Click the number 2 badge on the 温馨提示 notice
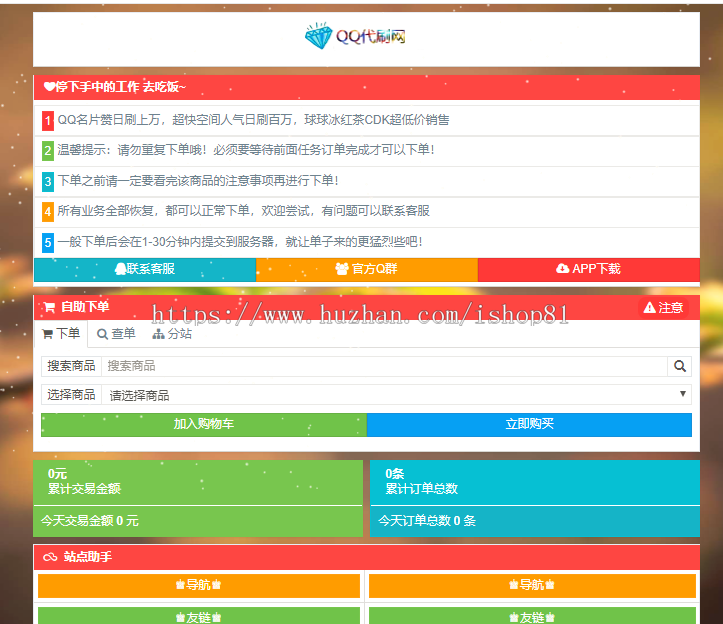 48,151
